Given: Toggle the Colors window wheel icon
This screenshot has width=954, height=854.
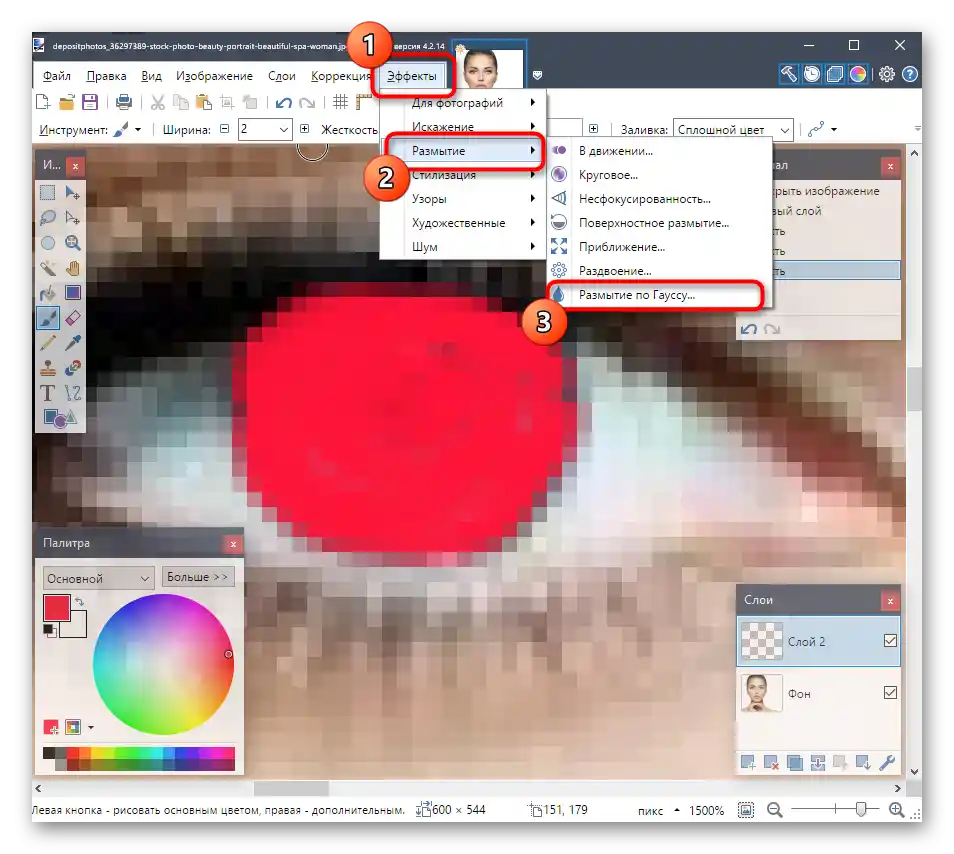Looking at the screenshot, I should coord(858,74).
